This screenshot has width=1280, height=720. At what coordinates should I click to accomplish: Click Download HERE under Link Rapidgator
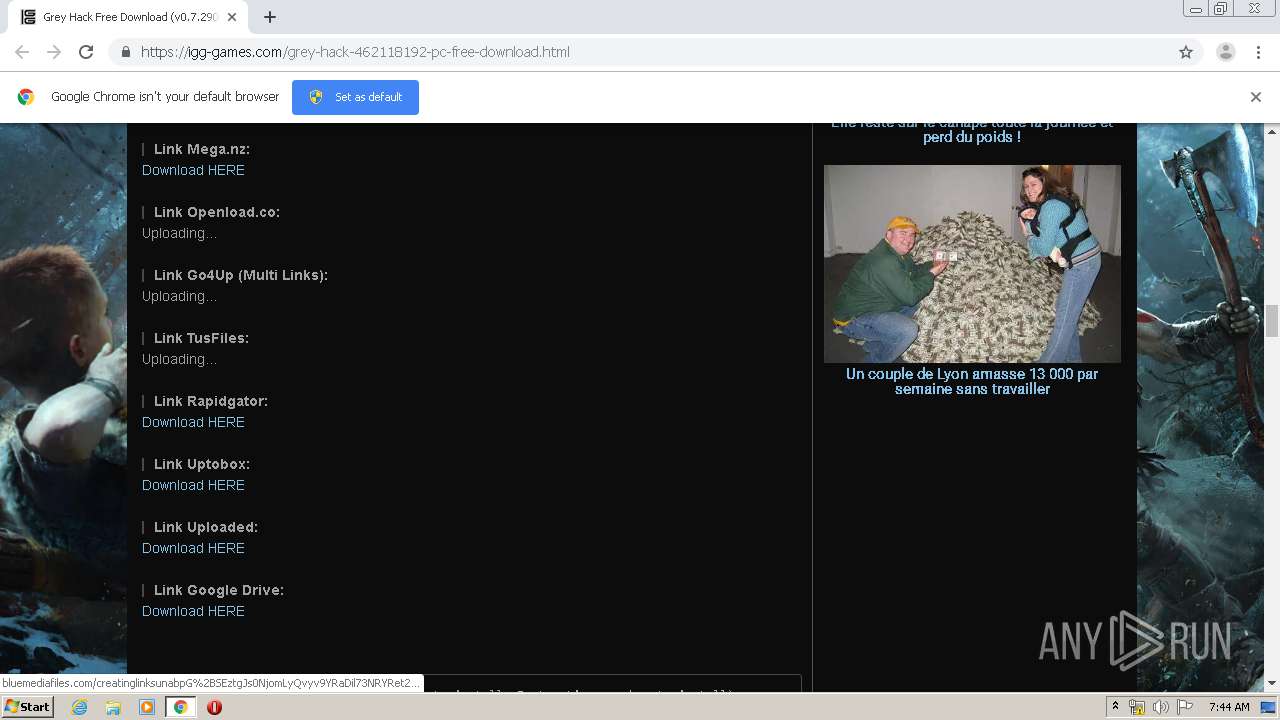pyautogui.click(x=193, y=422)
